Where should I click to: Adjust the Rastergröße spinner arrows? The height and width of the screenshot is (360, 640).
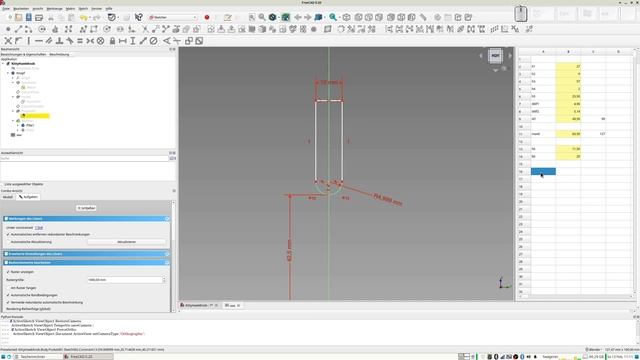pos(164,280)
